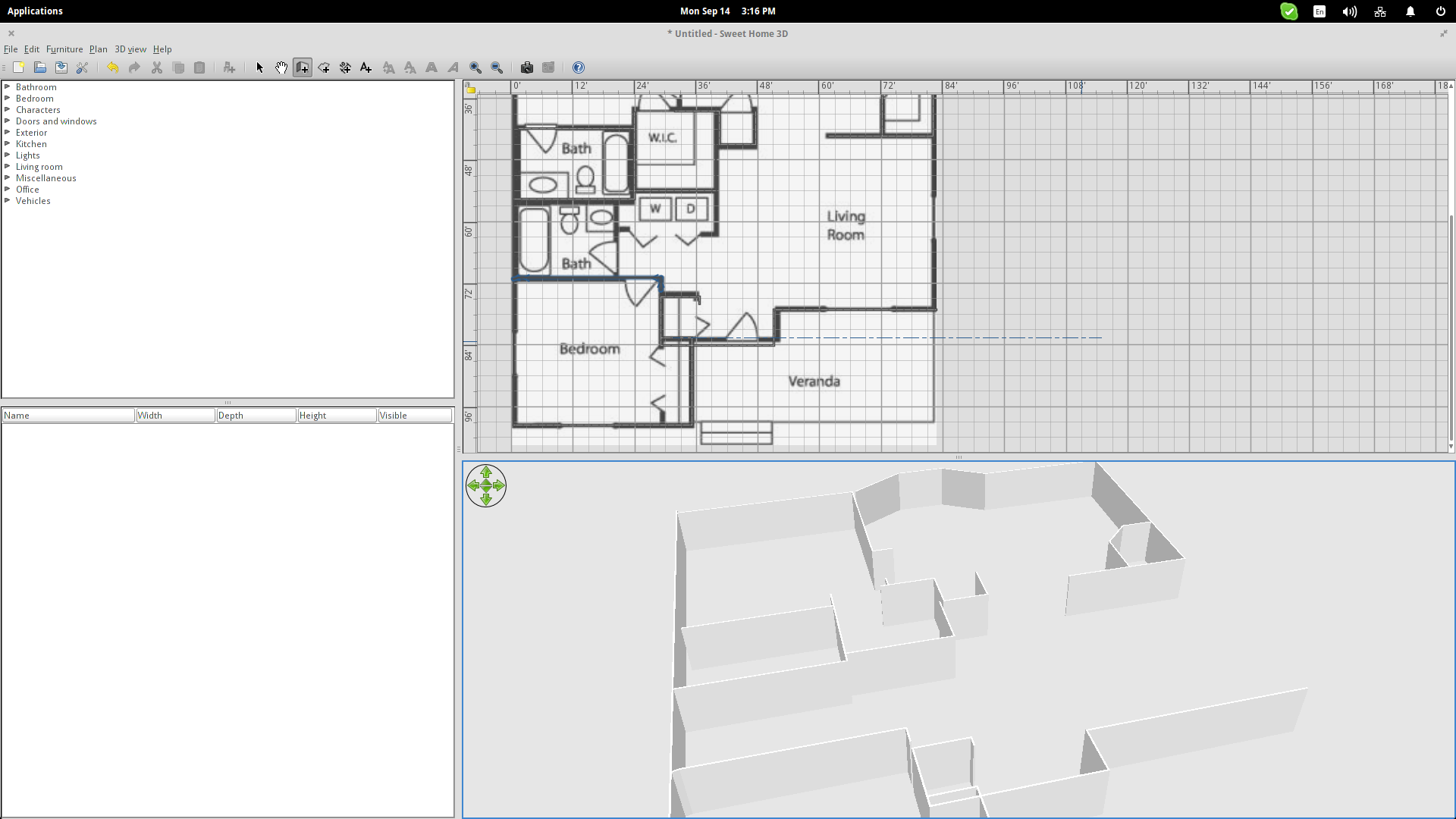Redo the last undone action

pos(134,67)
